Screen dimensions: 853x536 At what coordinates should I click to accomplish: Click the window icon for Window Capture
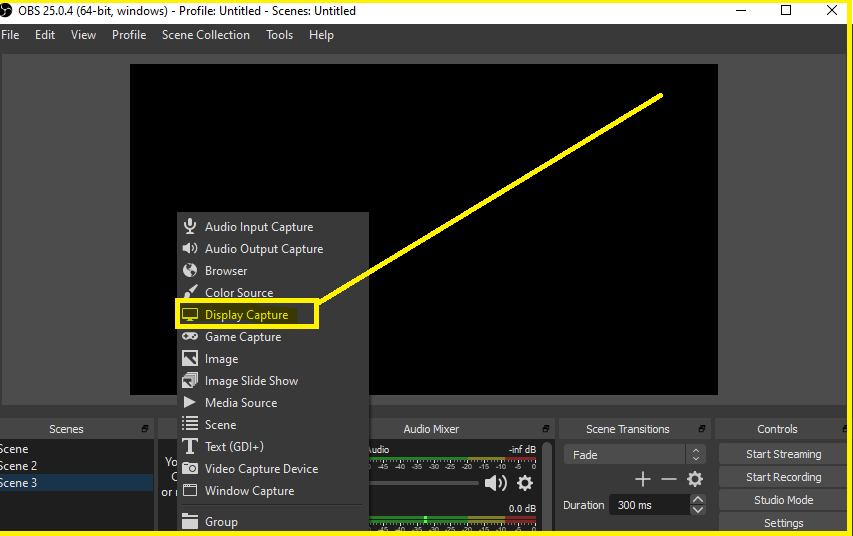pos(190,490)
